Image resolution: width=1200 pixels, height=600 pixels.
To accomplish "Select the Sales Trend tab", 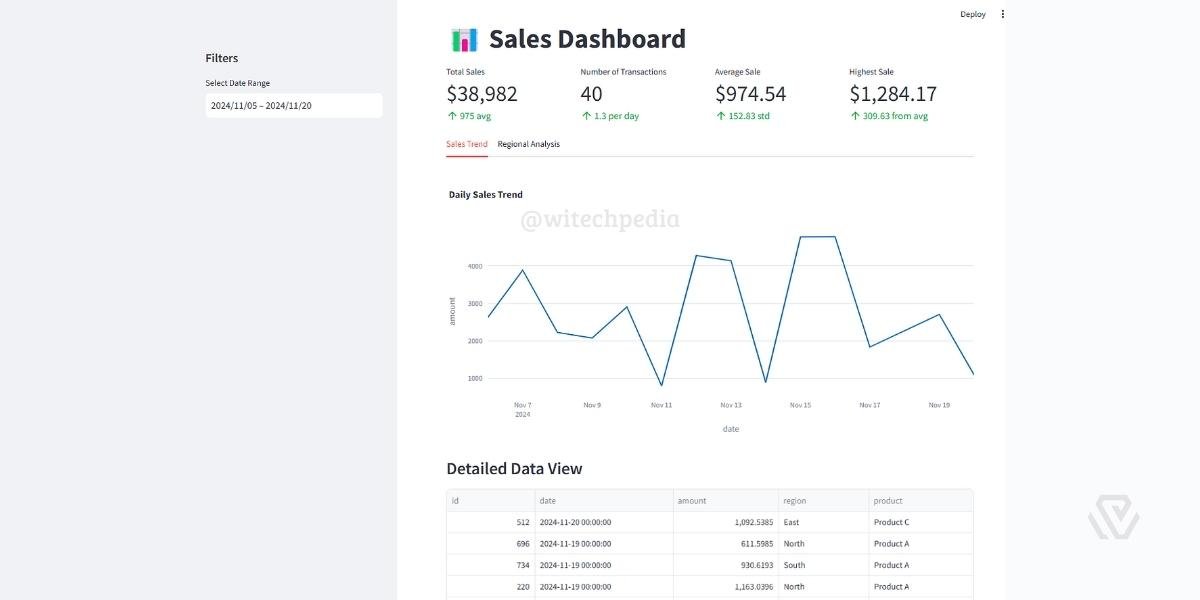I will click(466, 144).
